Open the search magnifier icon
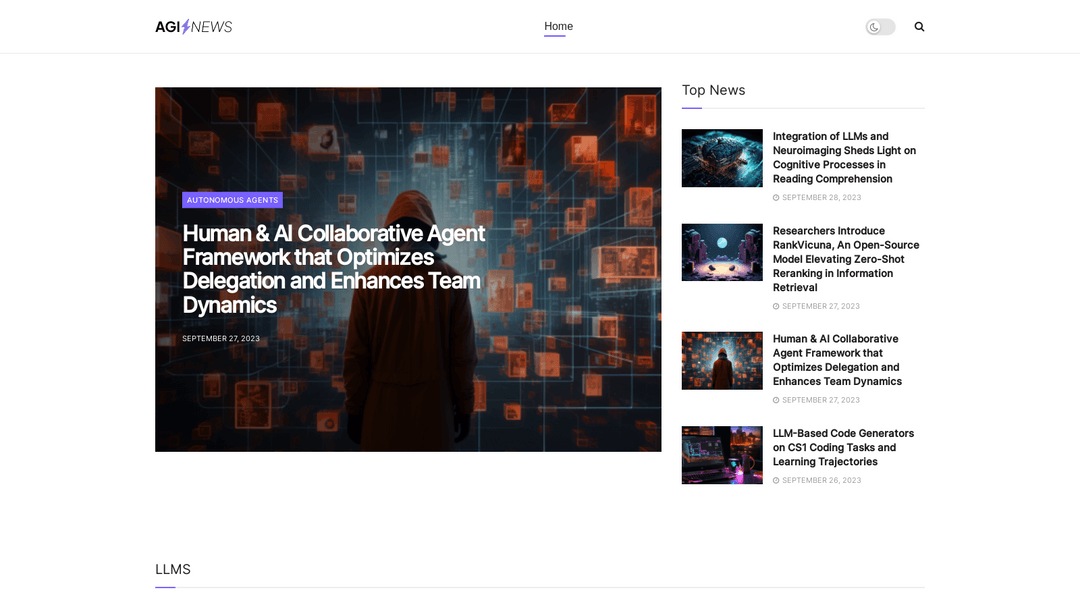Image resolution: width=1080 pixels, height=608 pixels. tap(919, 27)
